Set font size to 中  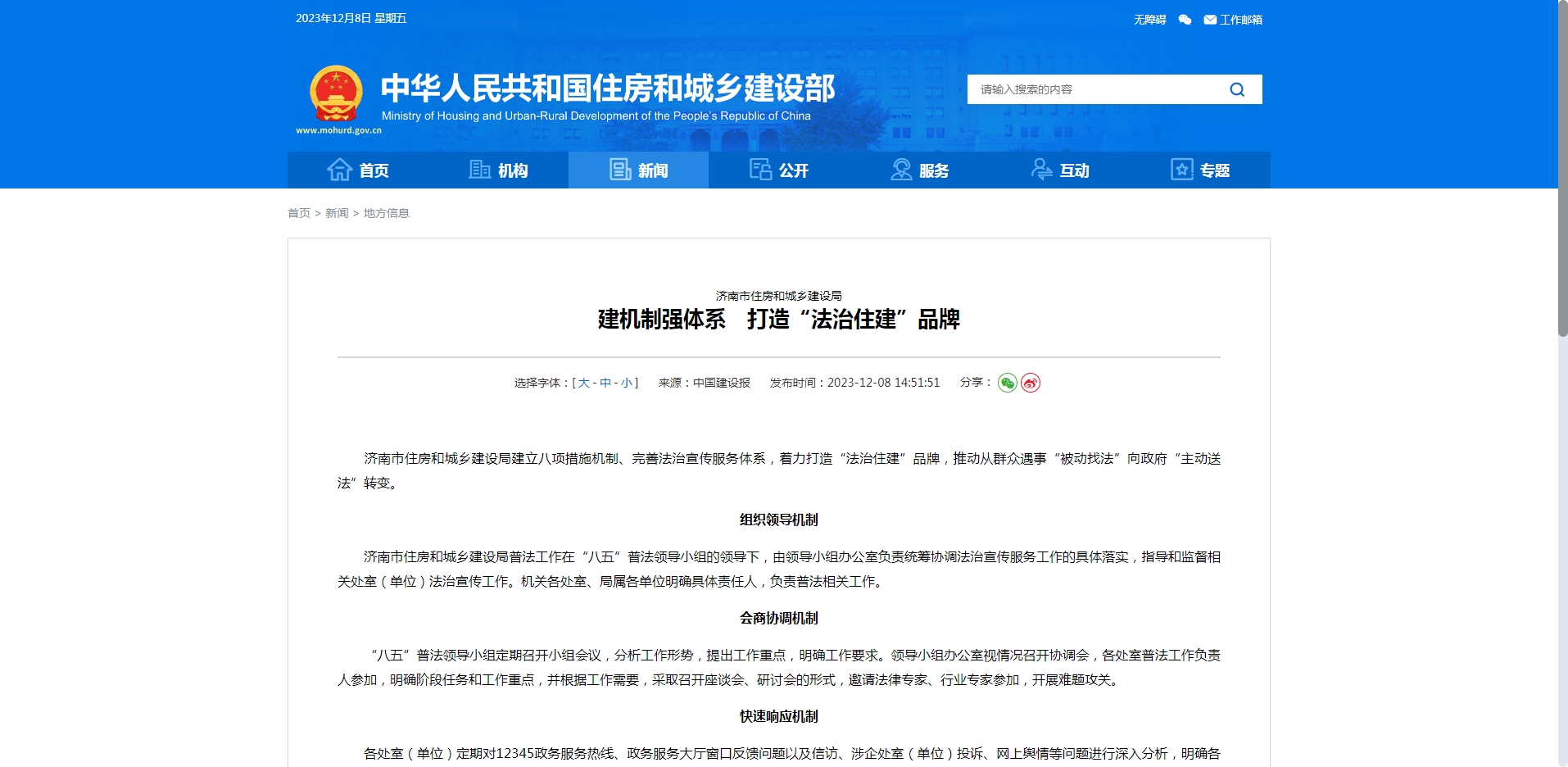pos(605,383)
